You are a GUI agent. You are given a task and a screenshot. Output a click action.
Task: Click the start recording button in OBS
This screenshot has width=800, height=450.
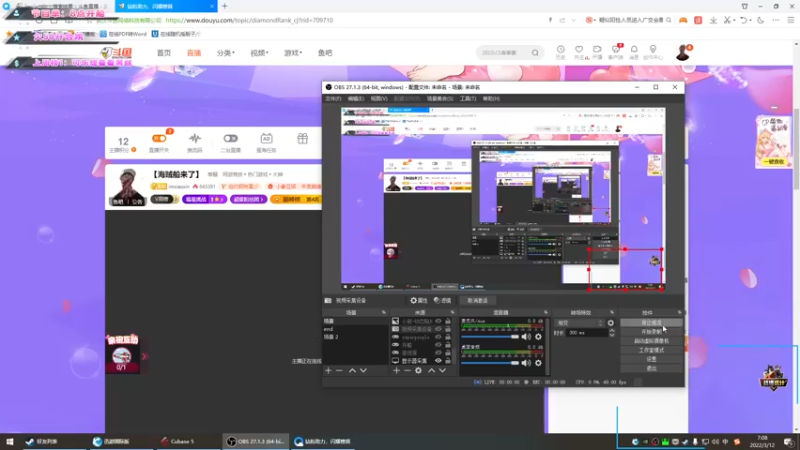click(652, 332)
